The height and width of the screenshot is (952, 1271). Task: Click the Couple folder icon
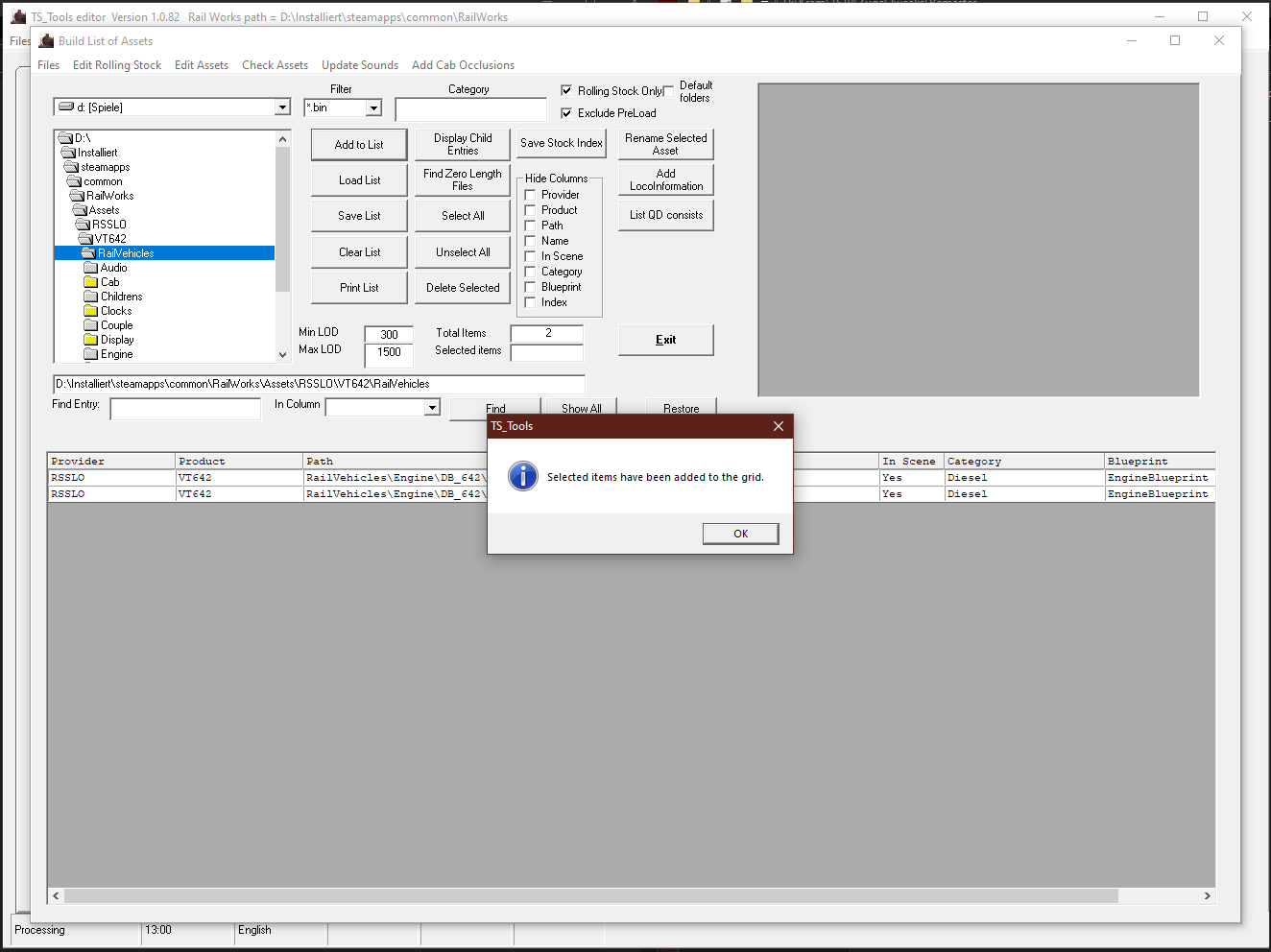pyautogui.click(x=90, y=325)
